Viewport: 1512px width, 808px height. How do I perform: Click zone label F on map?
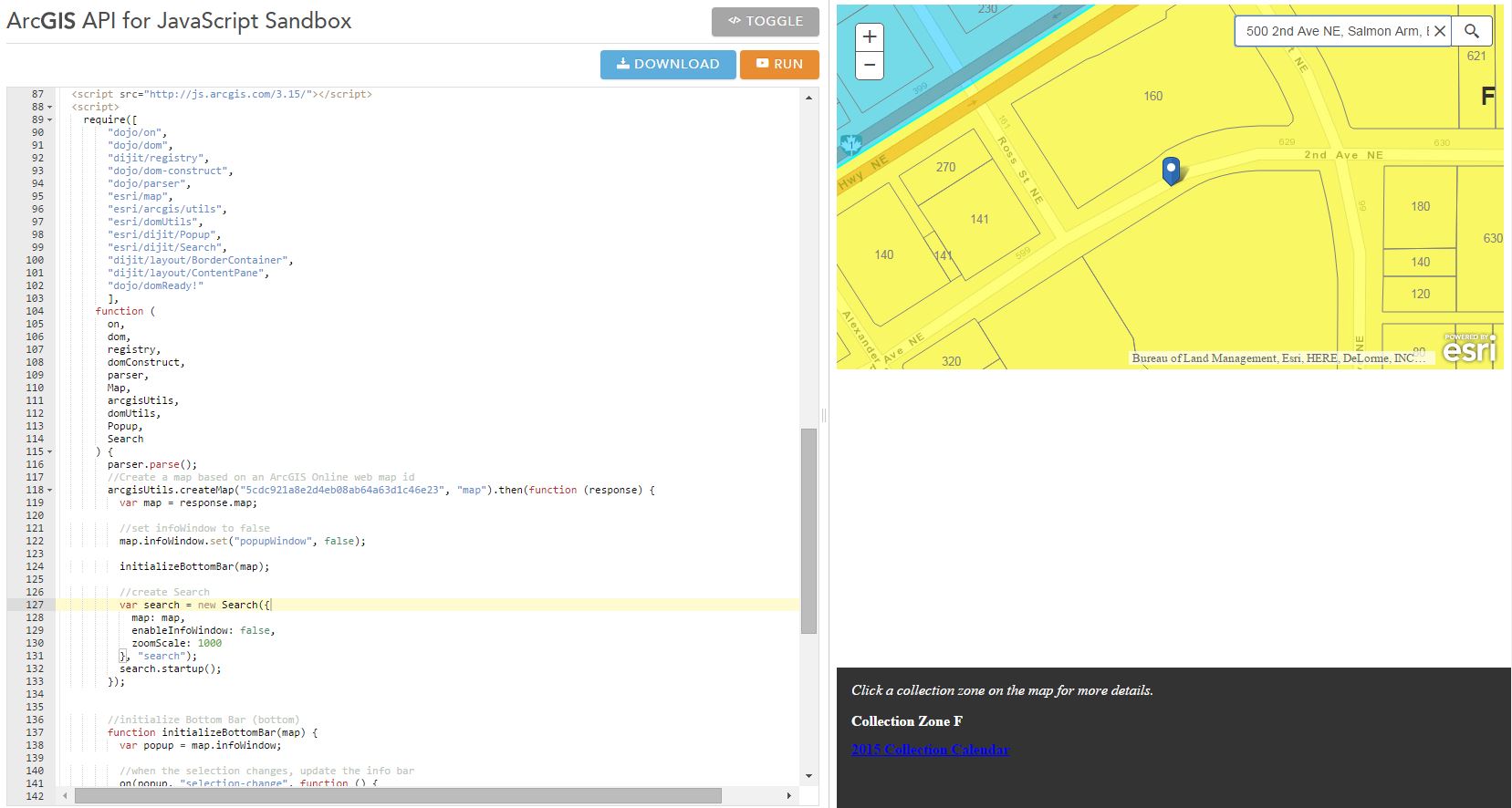click(1487, 96)
